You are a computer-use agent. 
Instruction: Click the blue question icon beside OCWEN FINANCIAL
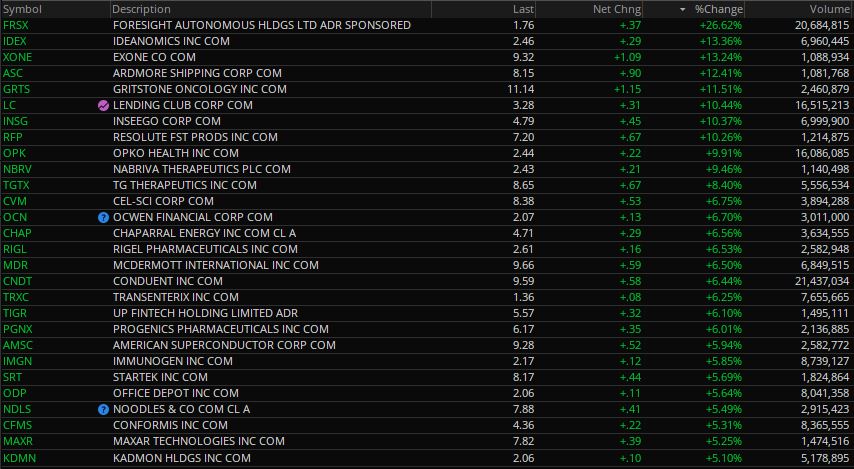pyautogui.click(x=103, y=217)
